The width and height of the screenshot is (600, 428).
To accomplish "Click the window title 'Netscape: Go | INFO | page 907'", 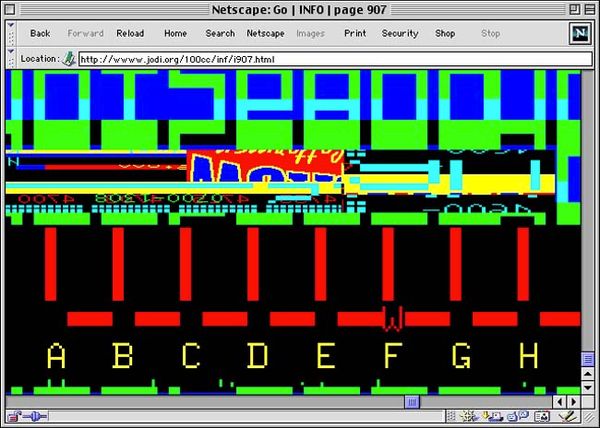I will 299,10.
